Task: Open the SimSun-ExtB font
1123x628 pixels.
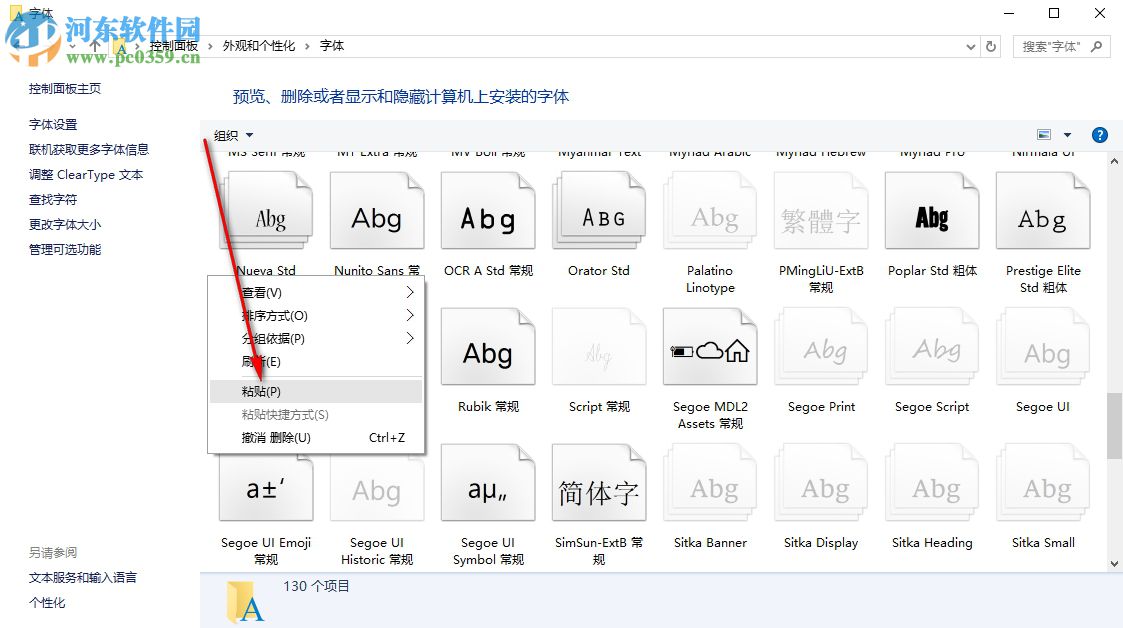Action: [598, 482]
